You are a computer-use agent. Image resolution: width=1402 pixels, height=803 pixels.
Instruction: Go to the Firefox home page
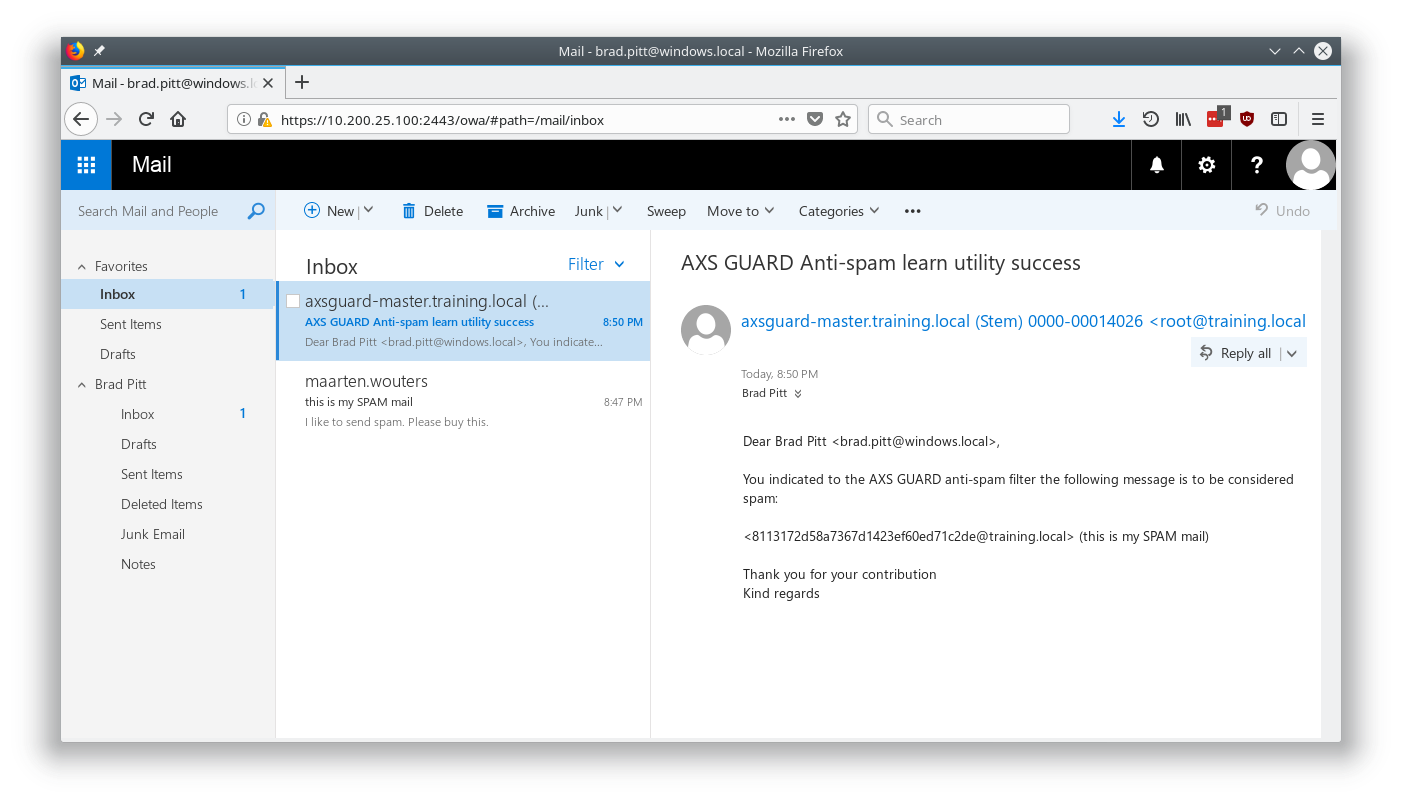click(x=178, y=120)
